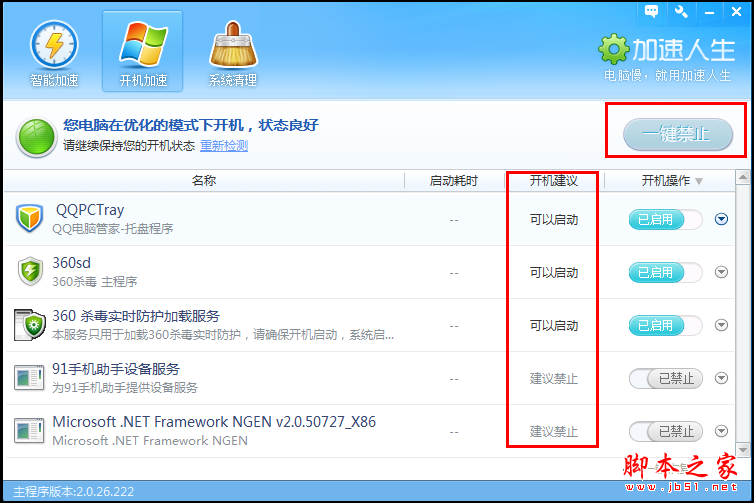Click the feedback speech bubble icon
This screenshot has height=503, width=754.
[x=652, y=11]
